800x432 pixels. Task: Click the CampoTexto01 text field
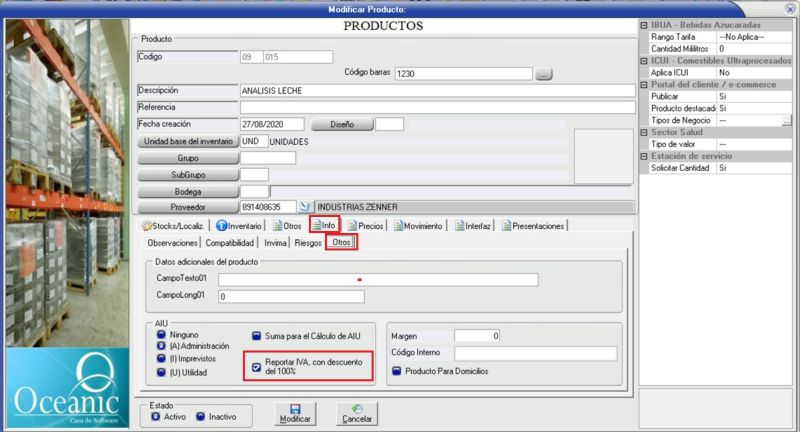coord(378,280)
